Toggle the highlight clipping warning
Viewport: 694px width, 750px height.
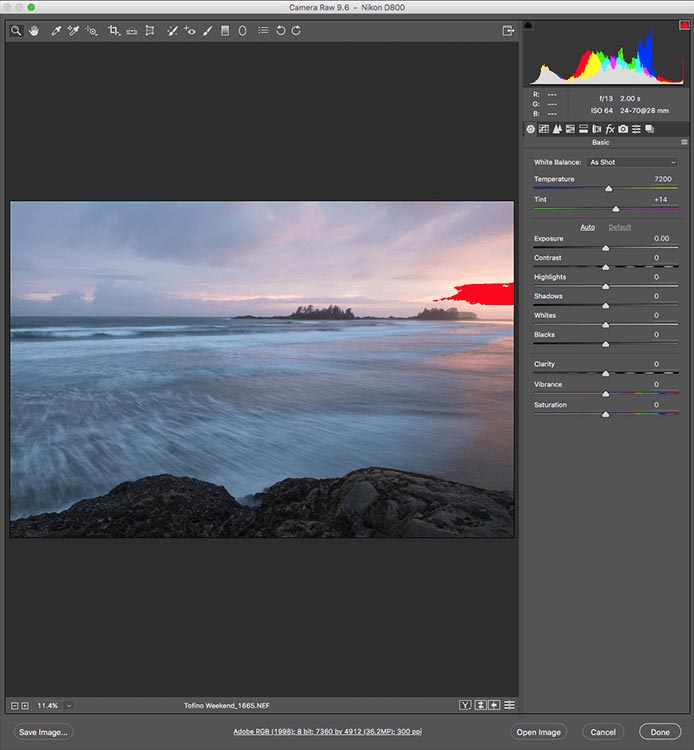(x=682, y=24)
